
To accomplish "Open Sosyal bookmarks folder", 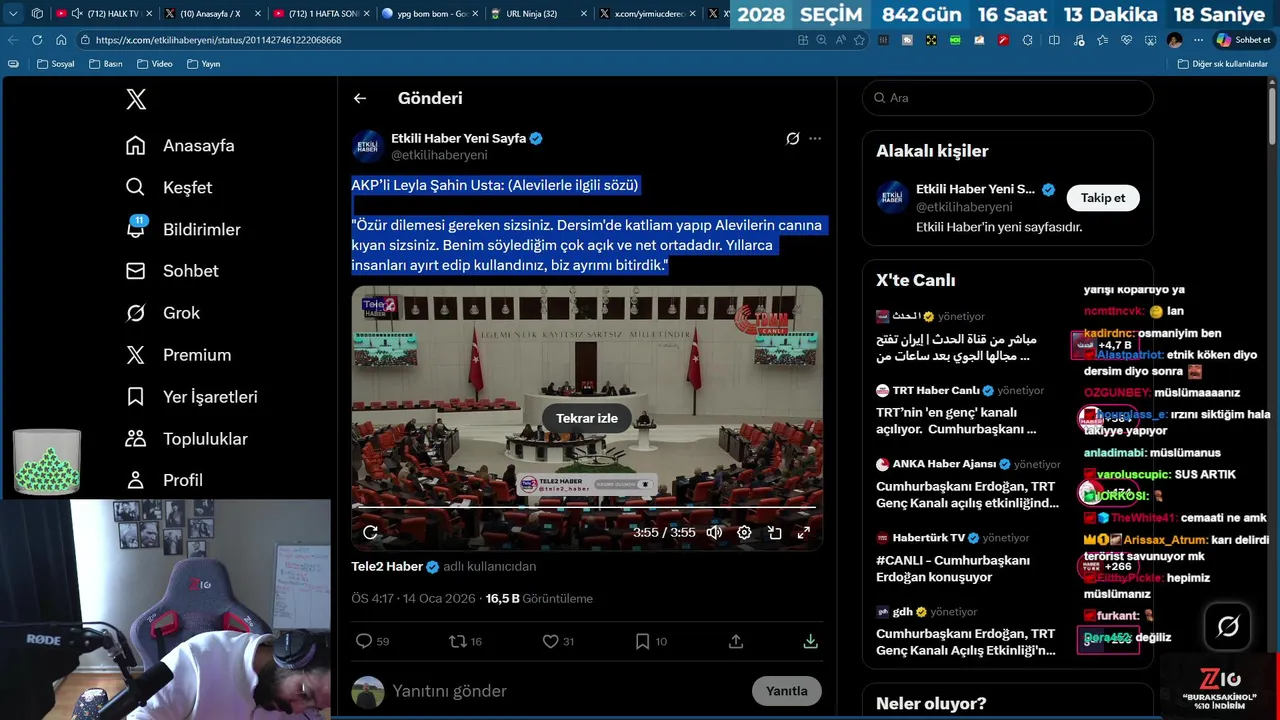I will (56, 64).
